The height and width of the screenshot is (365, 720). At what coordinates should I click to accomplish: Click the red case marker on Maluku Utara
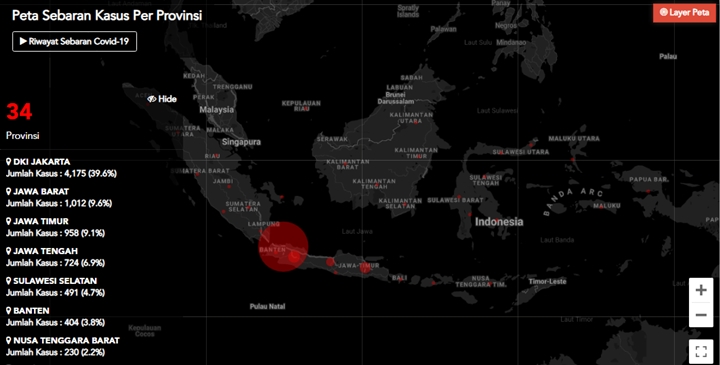pos(573,159)
